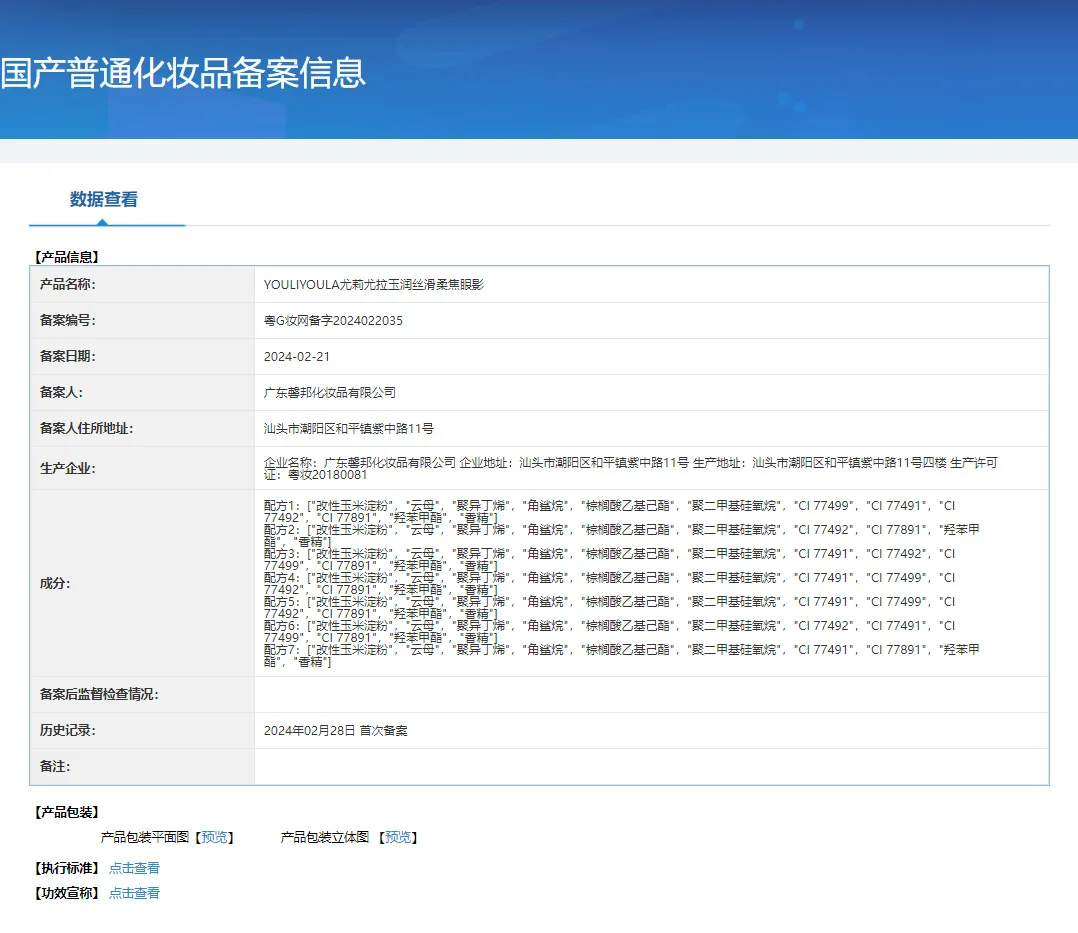Select the 备案后监督检查情况 row label
The height and width of the screenshot is (933, 1078).
[x=99, y=694]
